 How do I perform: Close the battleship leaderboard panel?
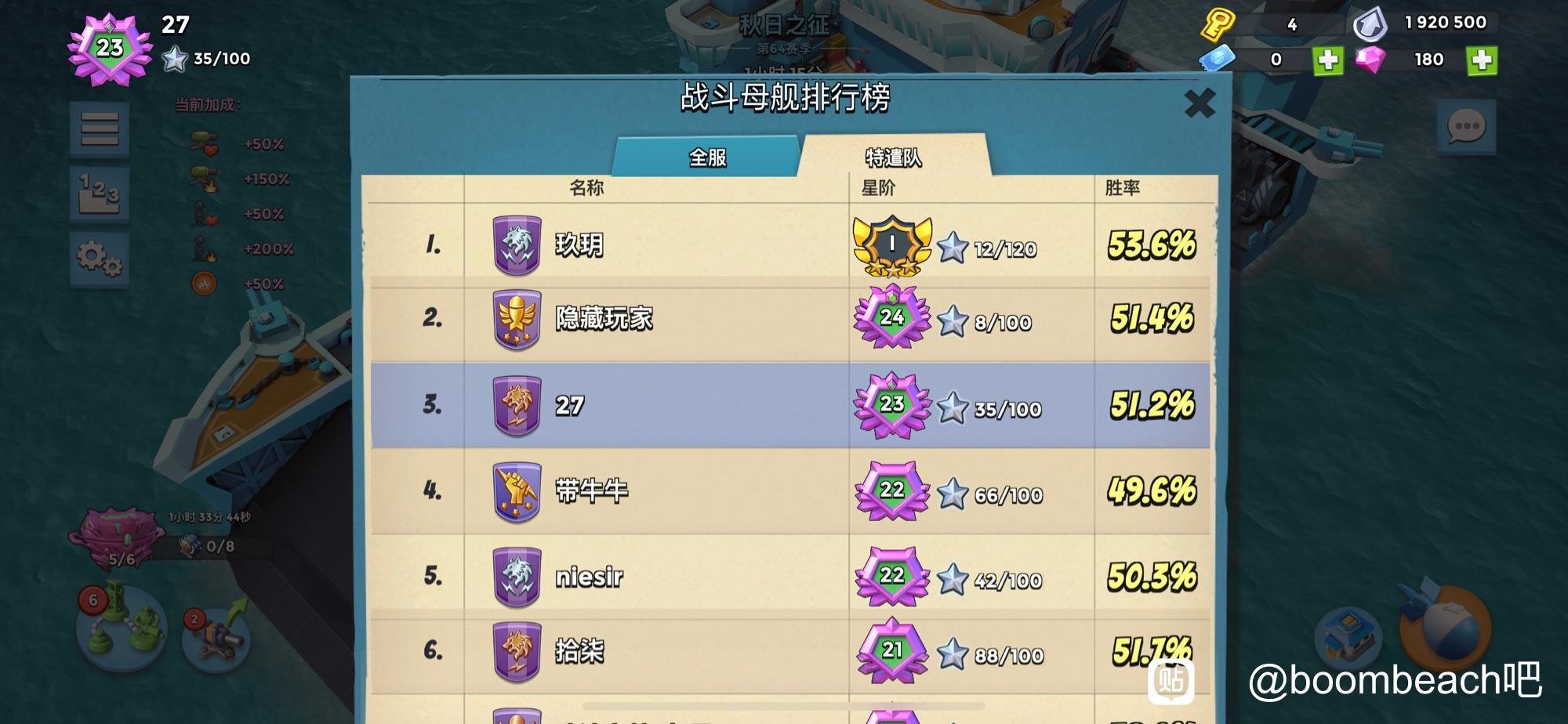(x=1200, y=103)
